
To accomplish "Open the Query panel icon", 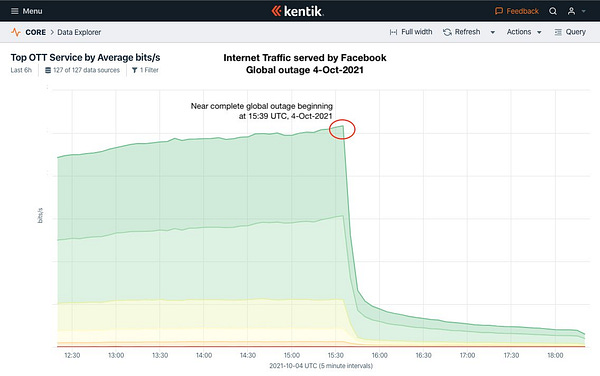I will [558, 32].
